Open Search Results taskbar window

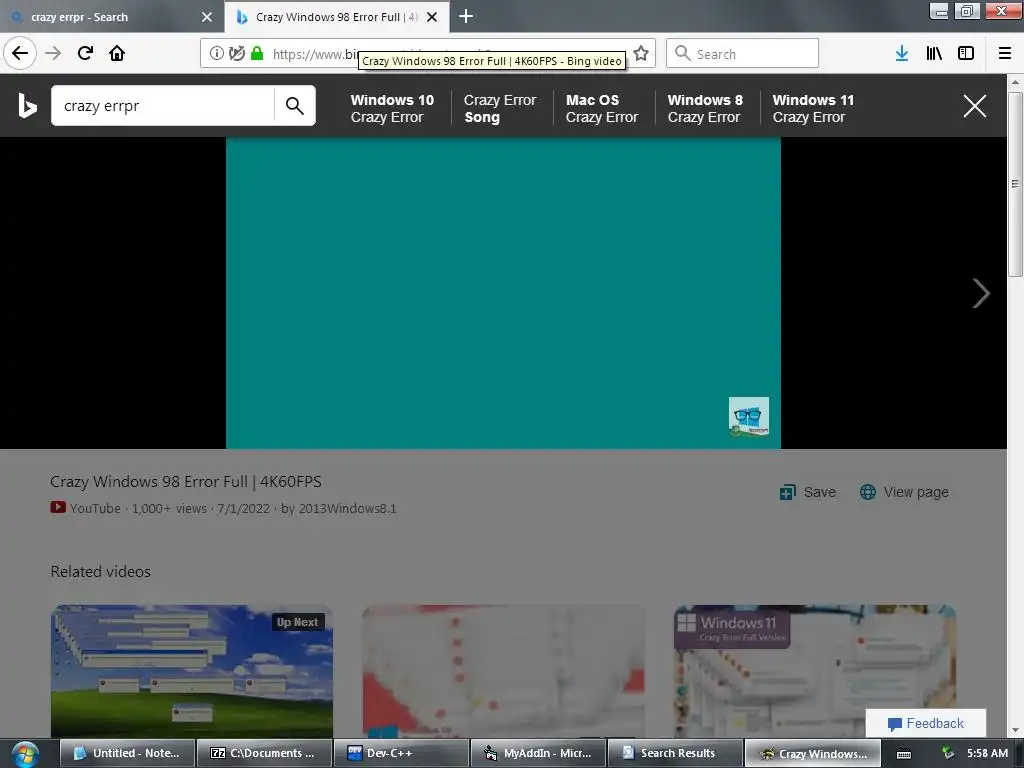676,753
